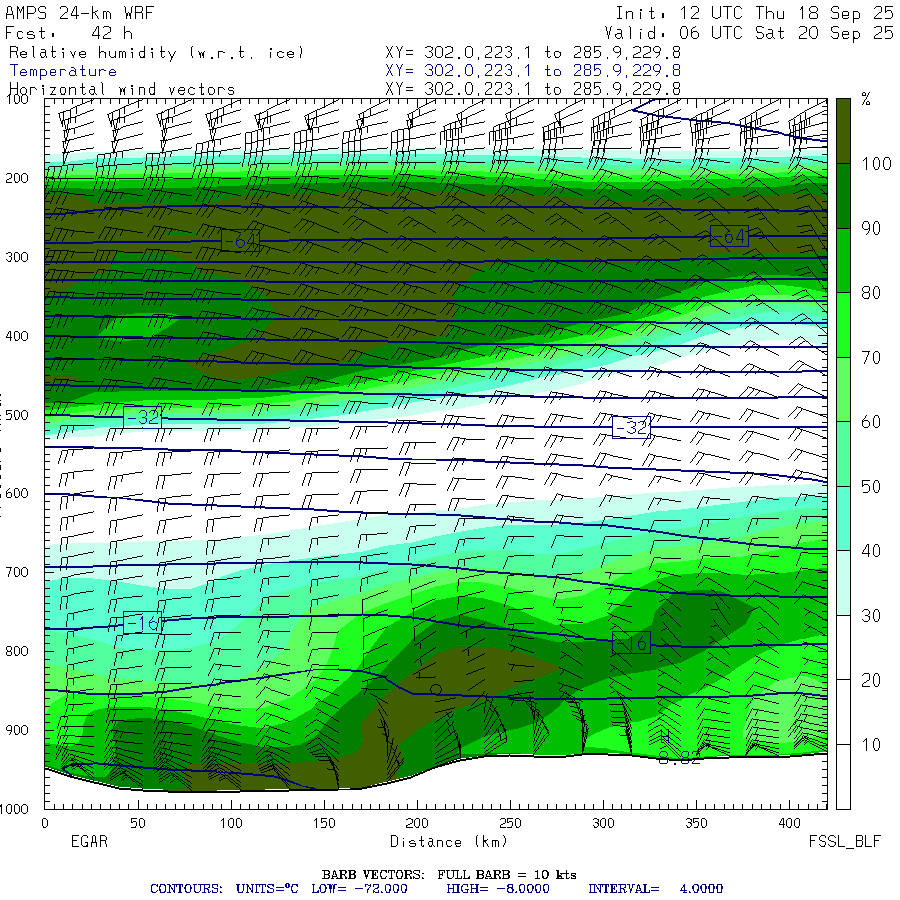Click the 'BARB VECTORS: FULL BARB = 10 kts' note
Screen dimensions: 900x900
[x=449, y=875]
